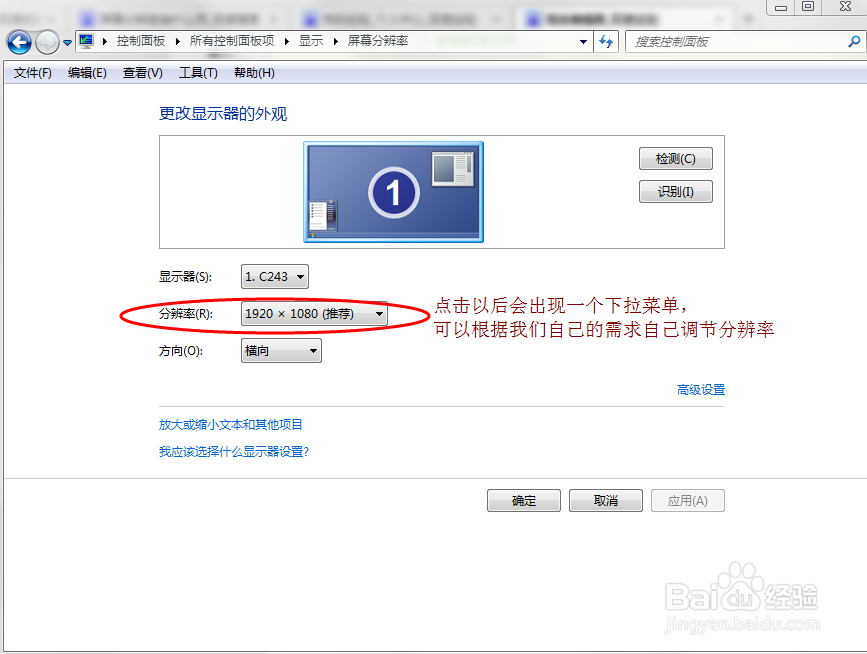
Task: Click the Control Panel icon in address bar
Action: coord(86,41)
